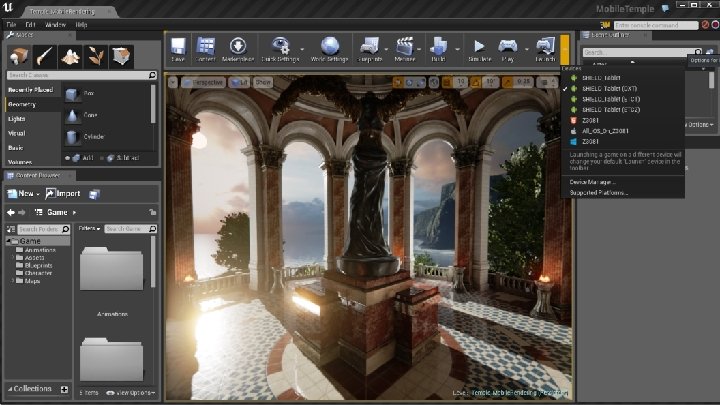The height and width of the screenshot is (405, 720).
Task: Click the Search Classes input field
Action: point(82,75)
